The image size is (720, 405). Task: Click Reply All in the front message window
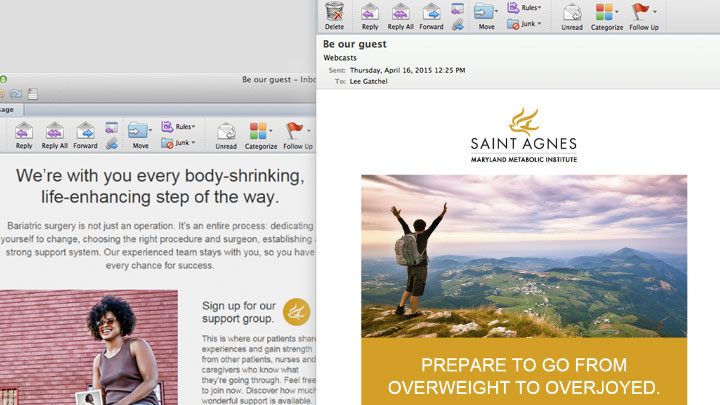400,15
